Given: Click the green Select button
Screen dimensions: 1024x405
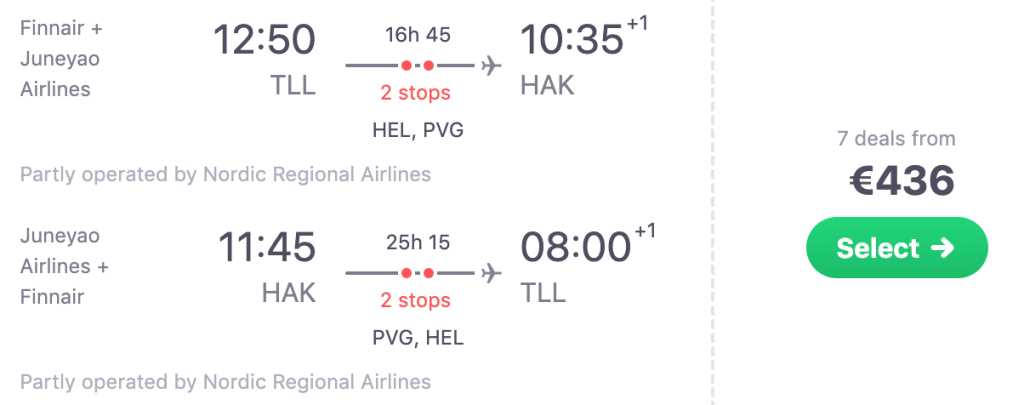Looking at the screenshot, I should point(897,247).
